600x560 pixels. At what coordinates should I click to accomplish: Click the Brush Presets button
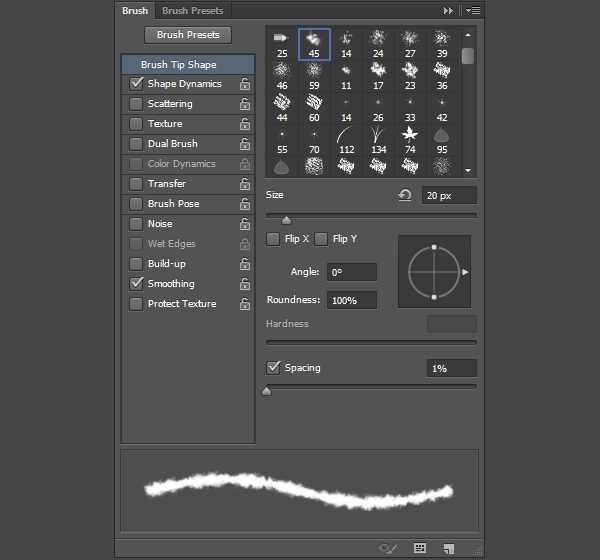click(188, 35)
